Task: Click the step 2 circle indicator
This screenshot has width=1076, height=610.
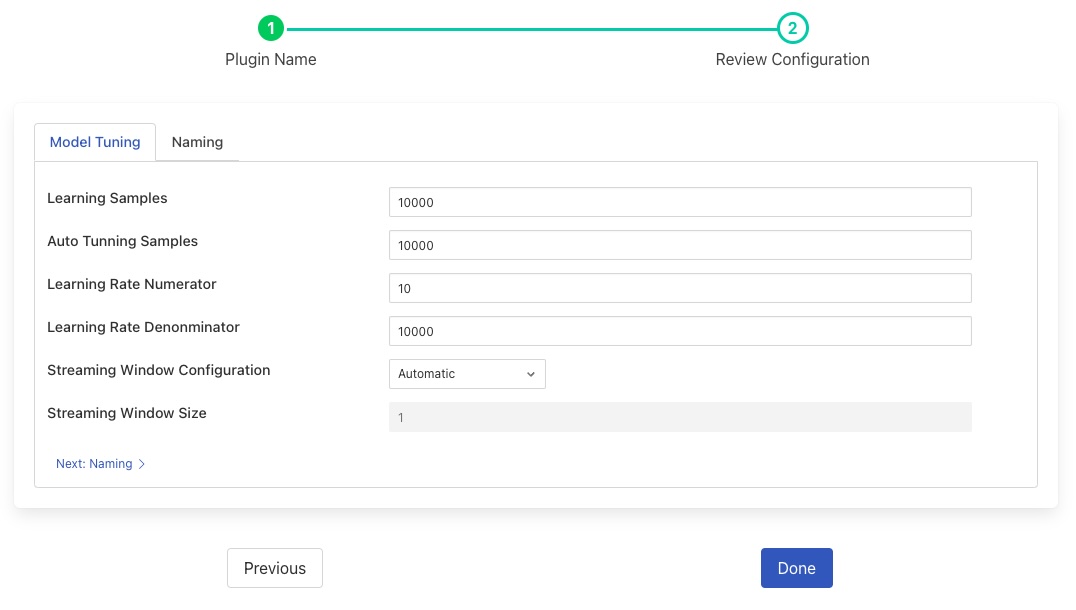Action: (792, 28)
